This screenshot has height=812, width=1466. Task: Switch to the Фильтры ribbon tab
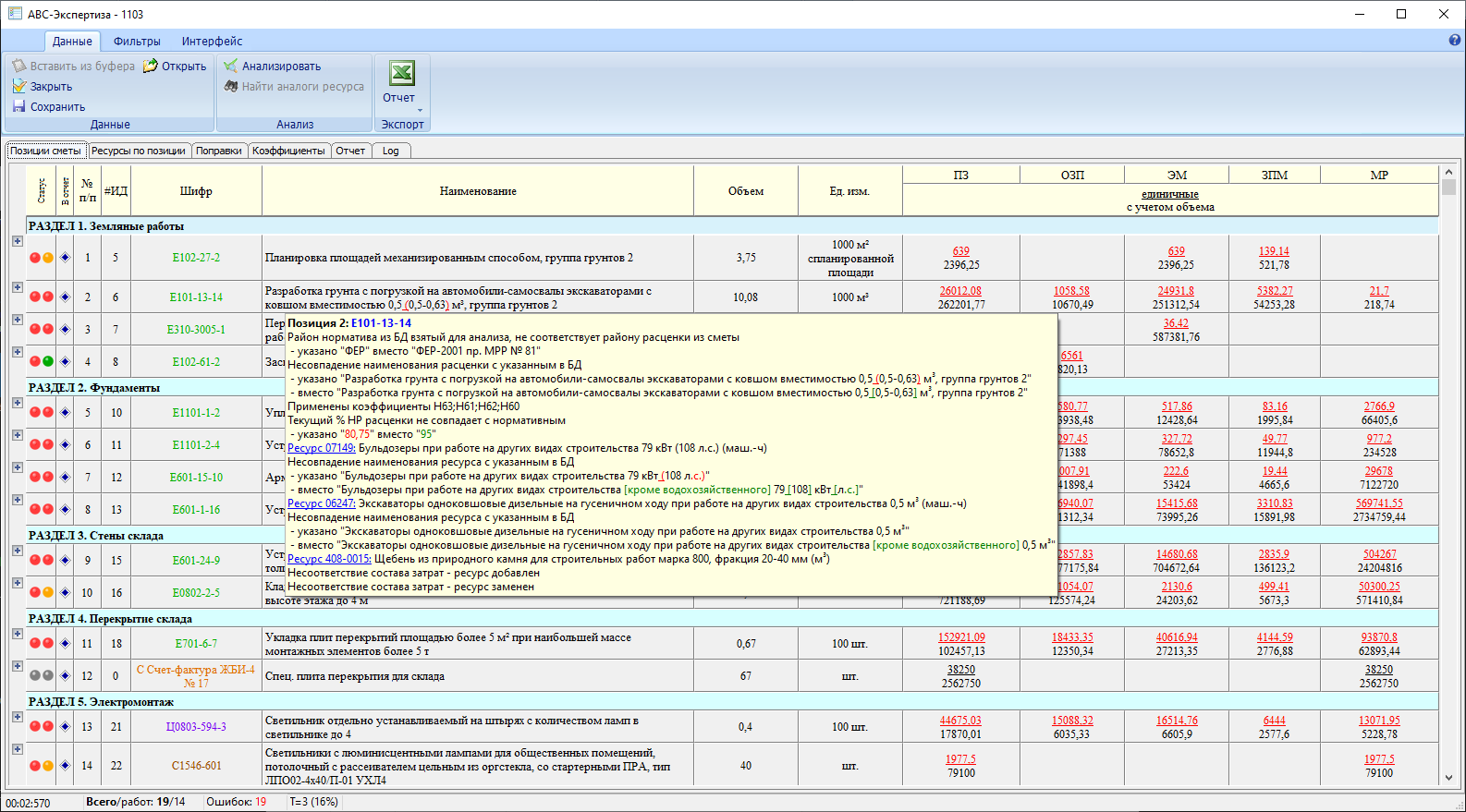(x=137, y=42)
